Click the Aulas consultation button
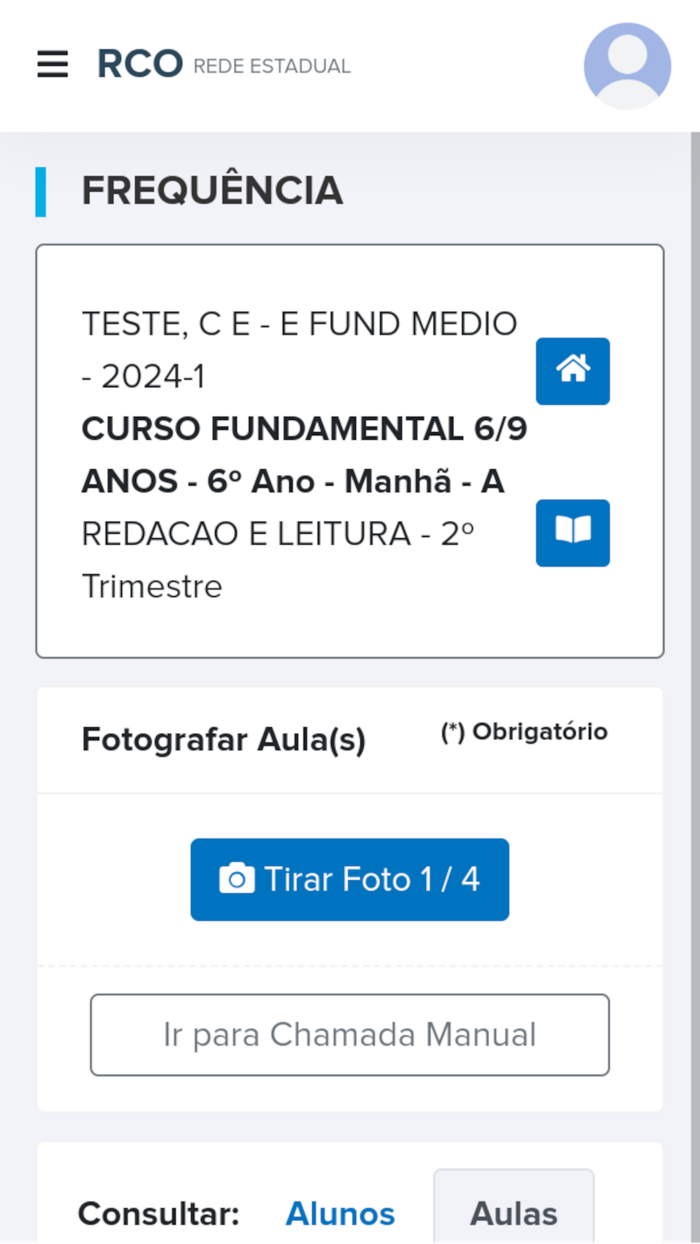 513,1214
